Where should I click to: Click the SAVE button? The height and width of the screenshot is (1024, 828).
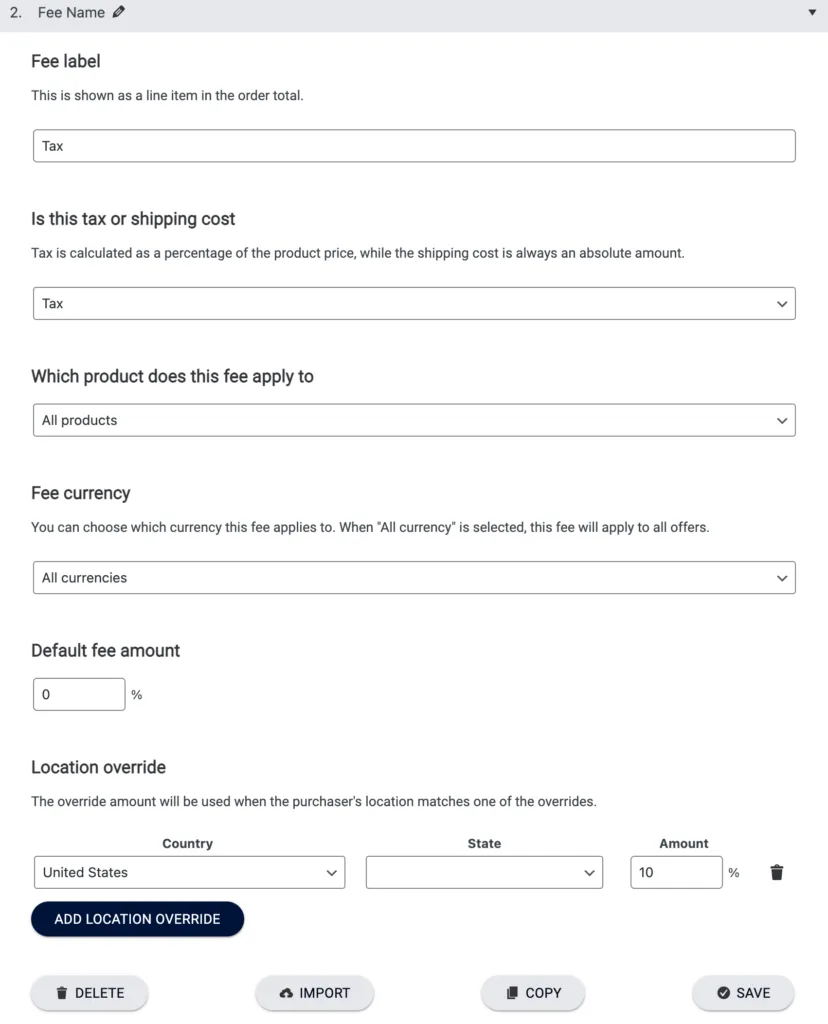pos(743,993)
